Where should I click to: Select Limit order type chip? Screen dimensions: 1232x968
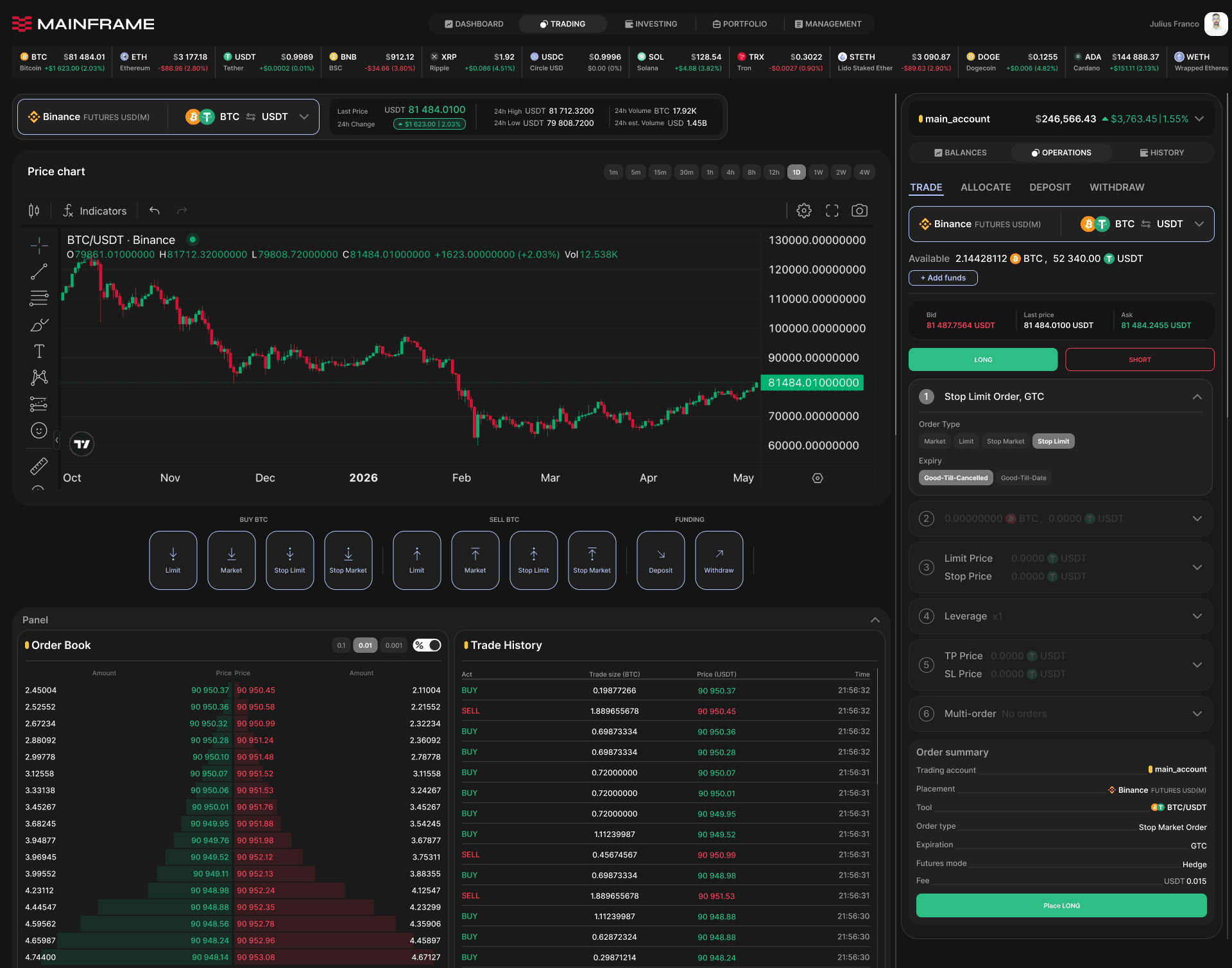tap(966, 441)
